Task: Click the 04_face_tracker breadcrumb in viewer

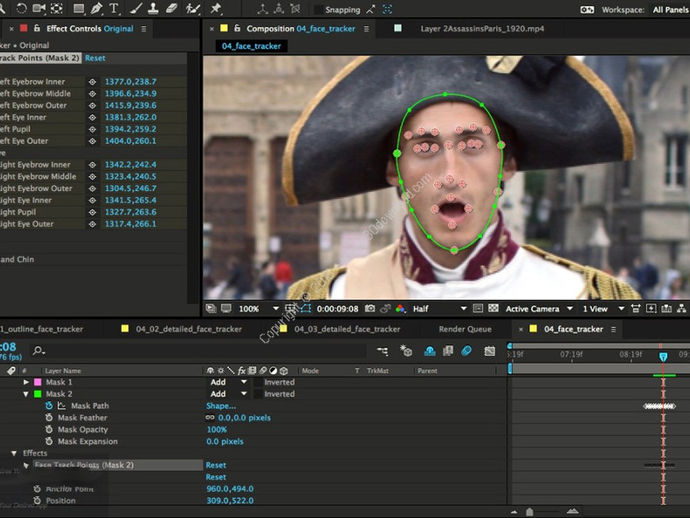Action: [251, 46]
